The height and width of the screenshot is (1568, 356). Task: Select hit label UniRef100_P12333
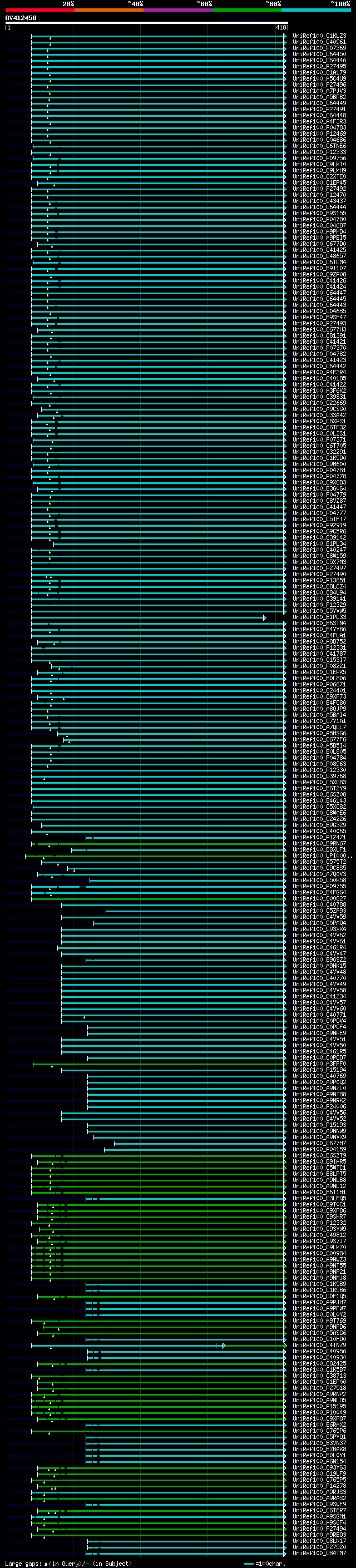tap(319, 152)
